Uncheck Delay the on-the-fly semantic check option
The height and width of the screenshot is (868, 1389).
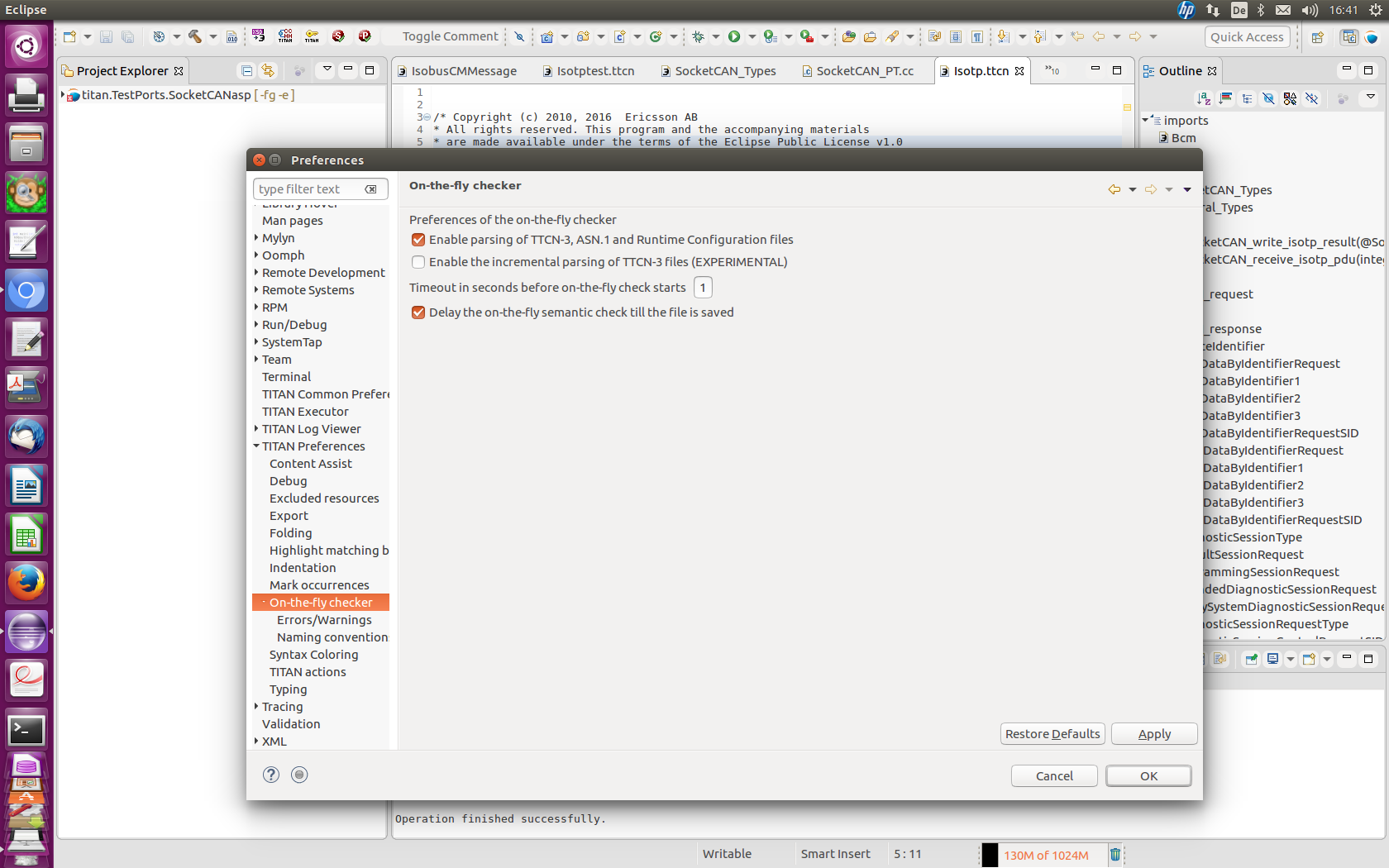tap(418, 312)
